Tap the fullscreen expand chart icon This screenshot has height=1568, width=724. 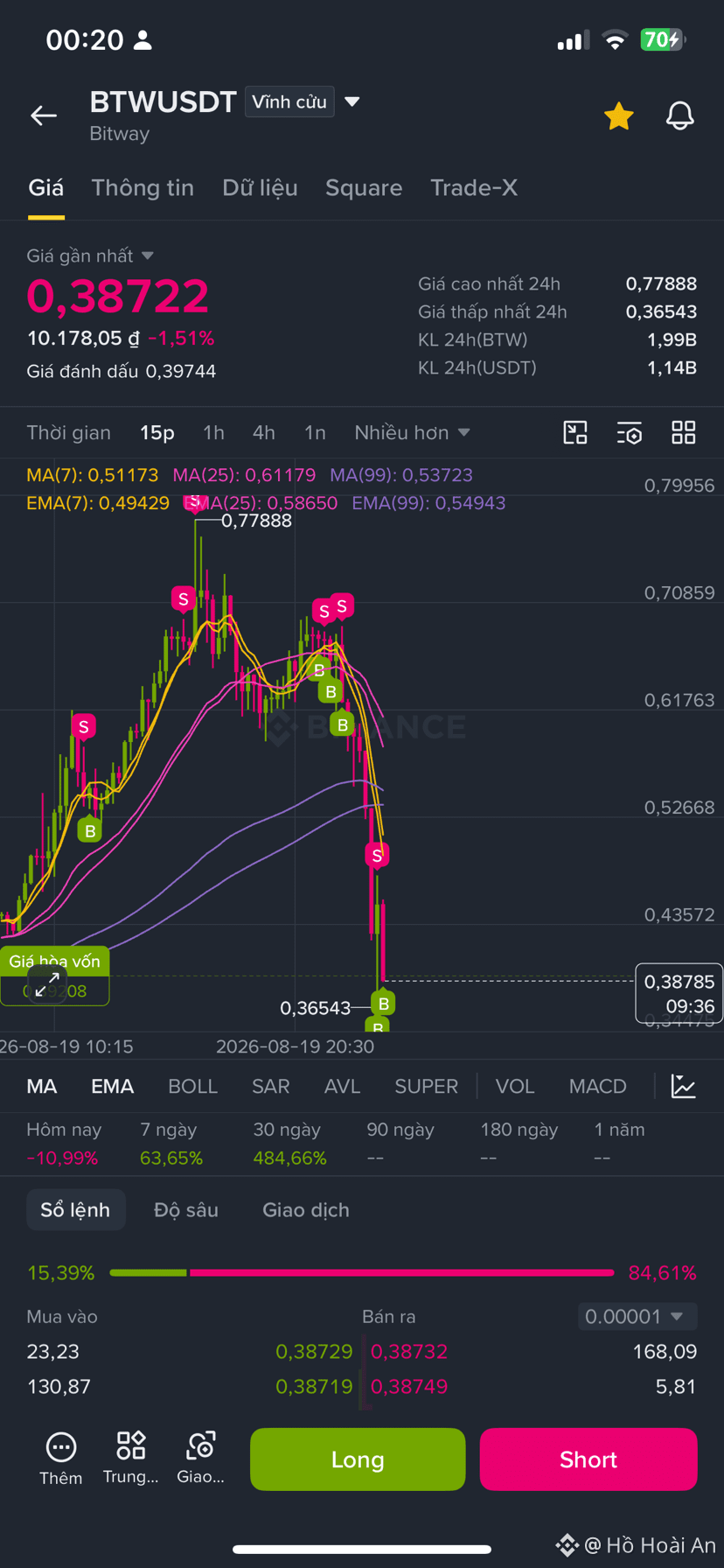pos(47,983)
